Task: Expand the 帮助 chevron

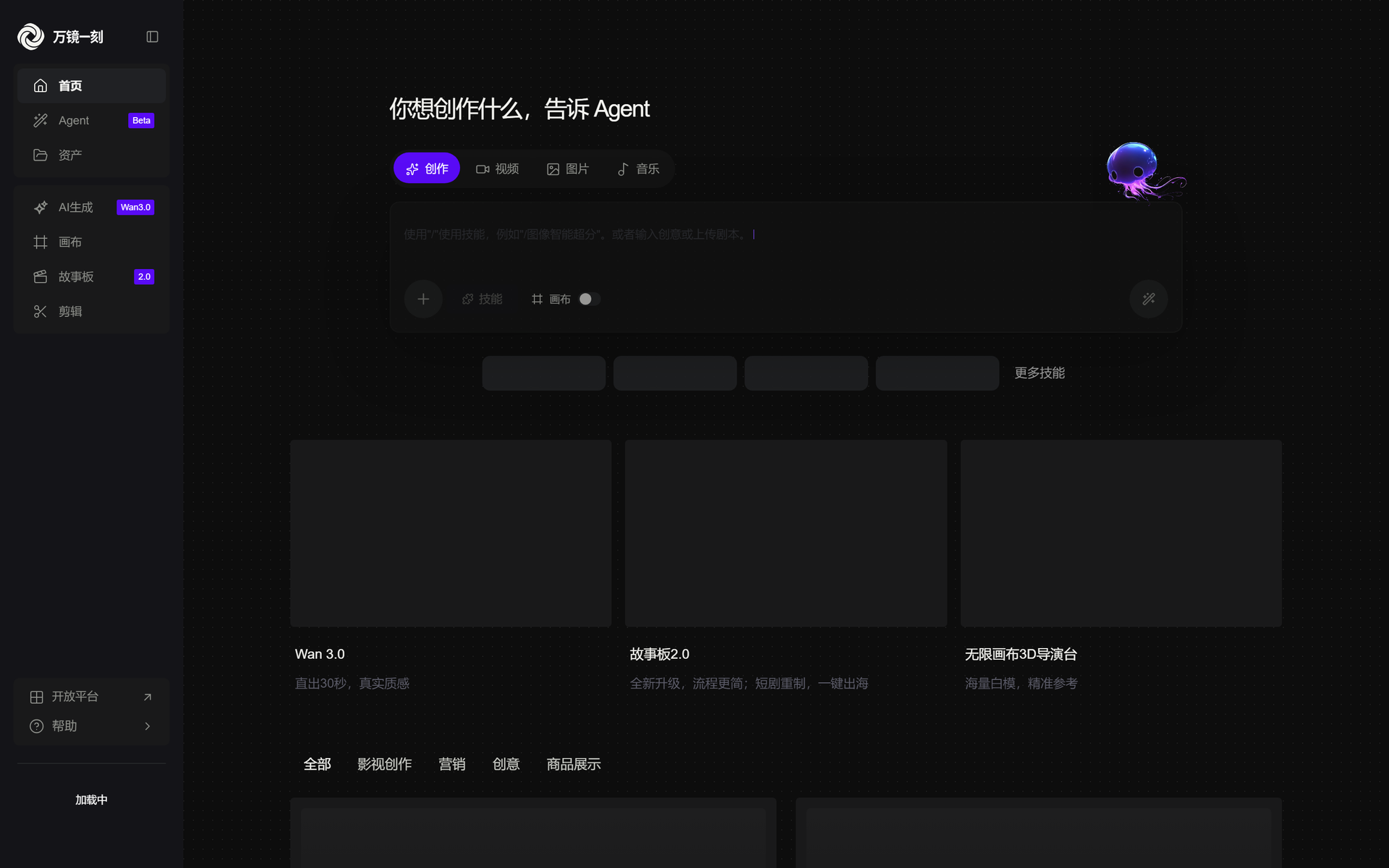Action: [x=148, y=726]
